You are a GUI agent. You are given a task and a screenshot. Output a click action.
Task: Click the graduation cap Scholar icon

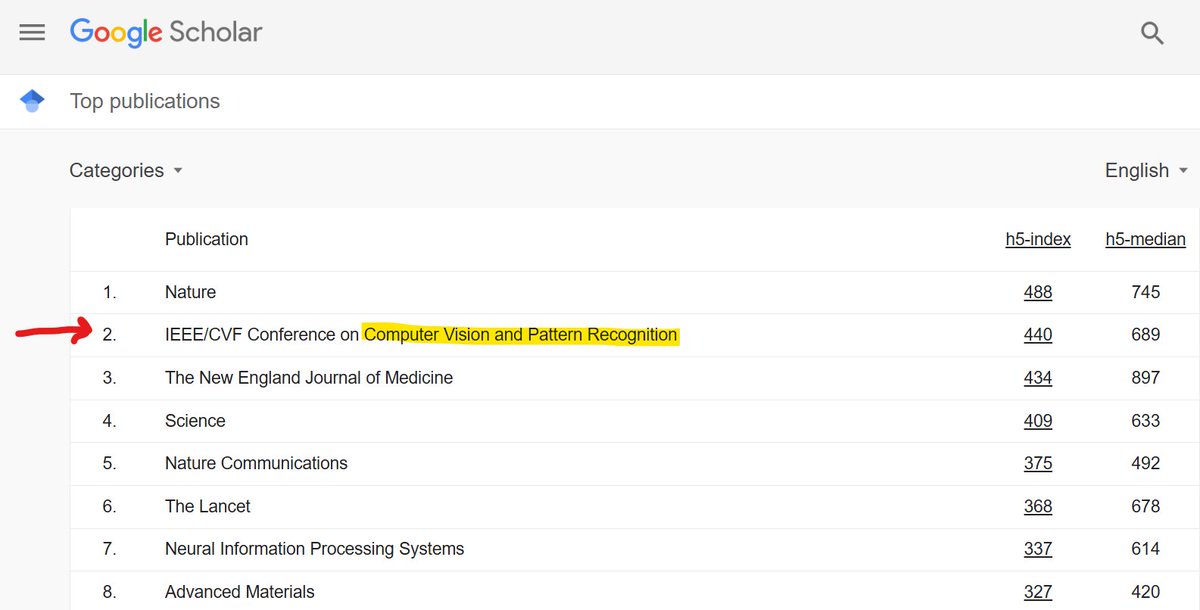32,101
